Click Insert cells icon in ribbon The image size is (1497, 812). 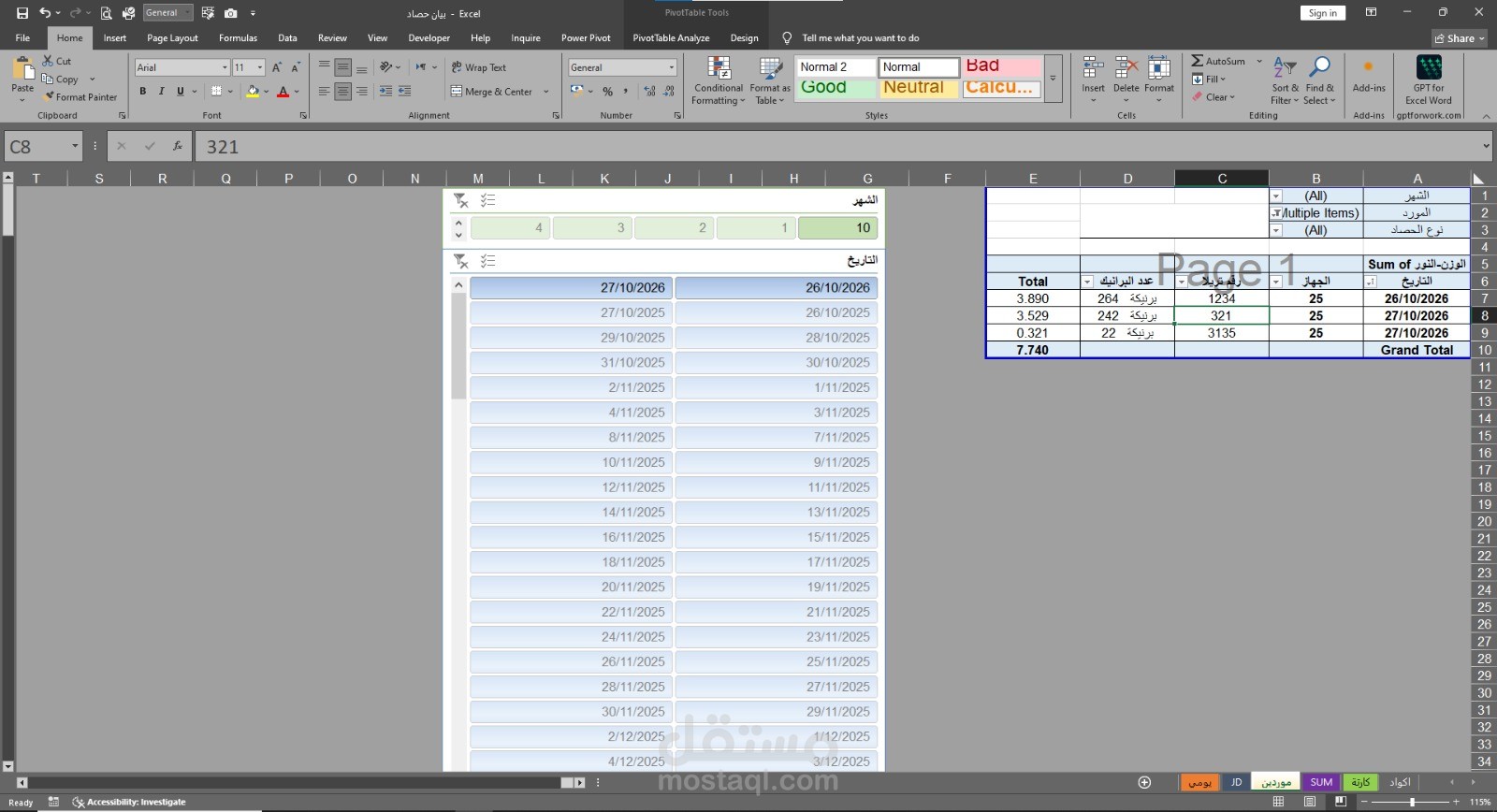coord(1093,68)
